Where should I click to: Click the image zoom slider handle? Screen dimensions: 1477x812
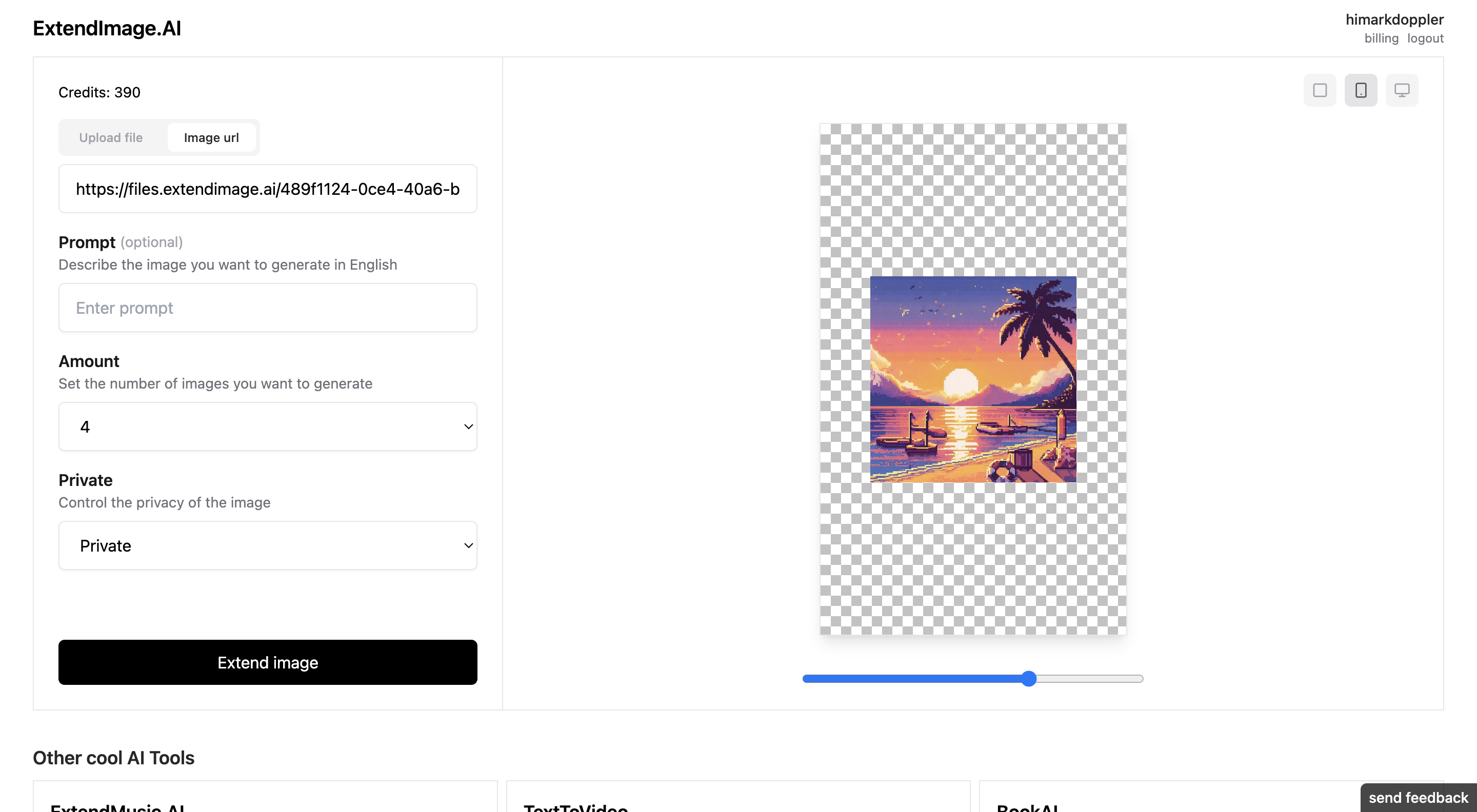pos(1029,679)
